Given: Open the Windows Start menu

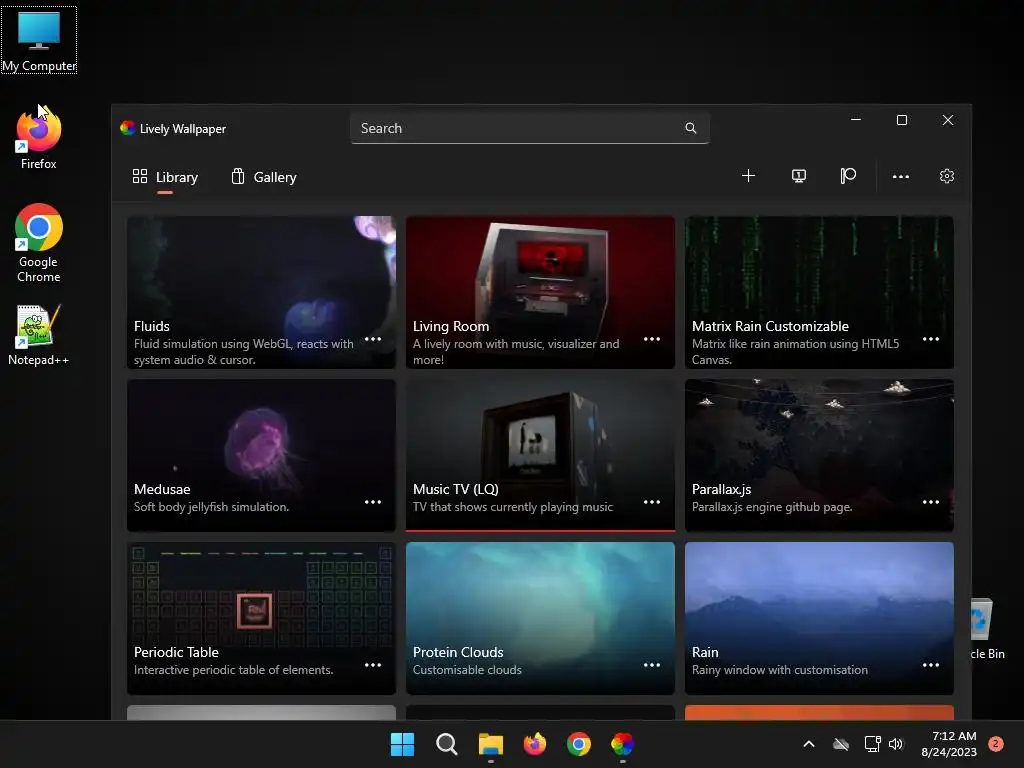Looking at the screenshot, I should click(402, 744).
